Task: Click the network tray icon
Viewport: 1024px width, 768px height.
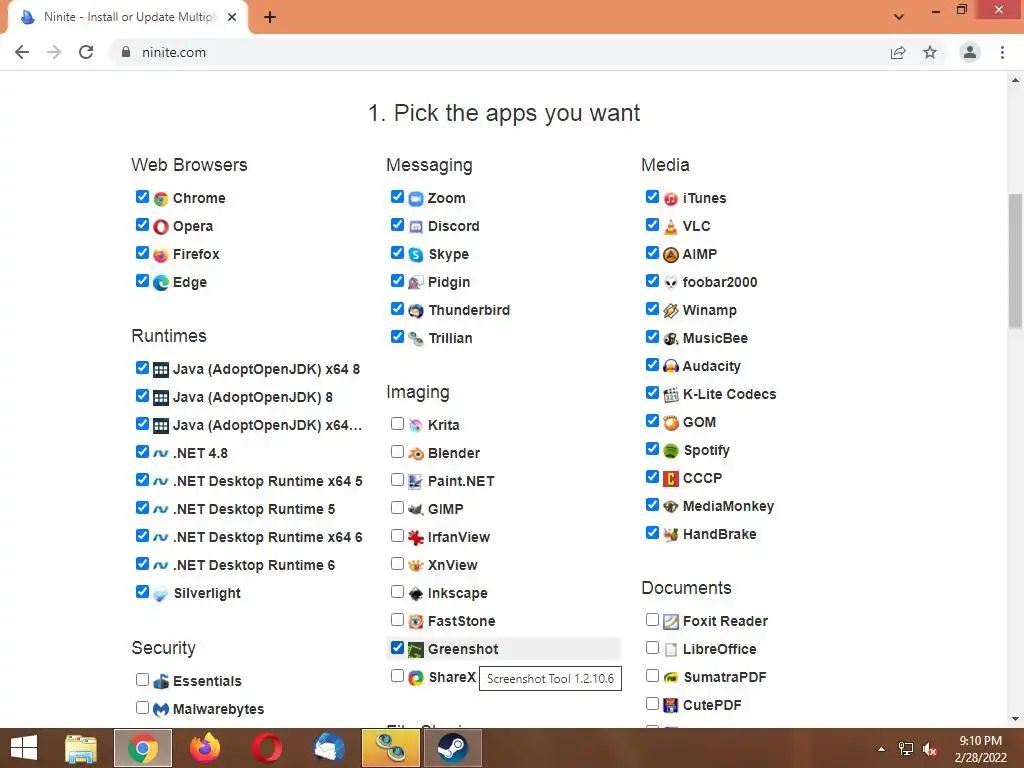Action: 905,749
